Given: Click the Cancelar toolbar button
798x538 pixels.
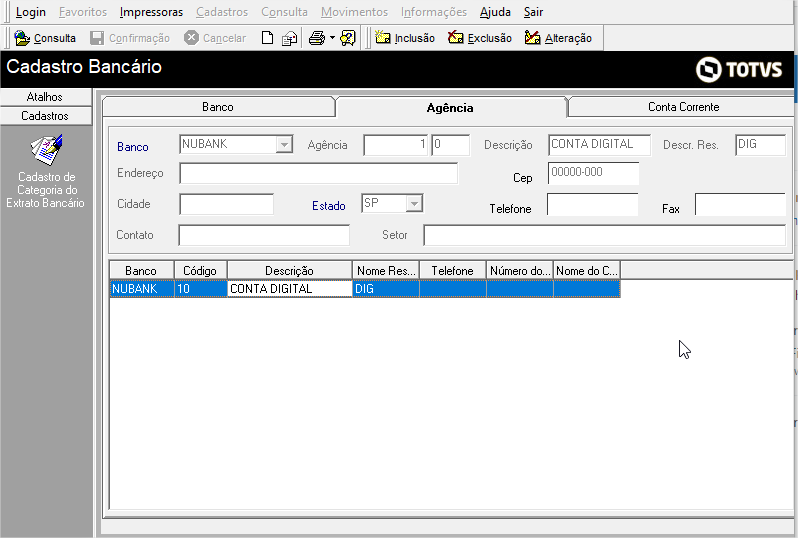Looking at the screenshot, I should point(215,38).
